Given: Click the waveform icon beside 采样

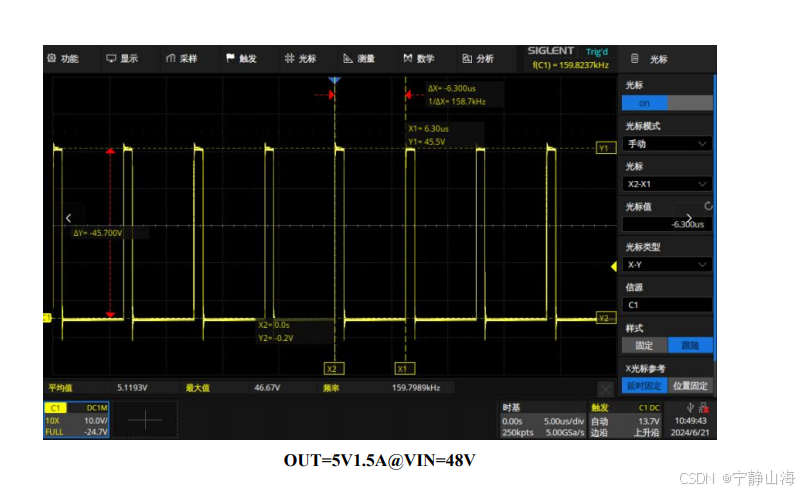Looking at the screenshot, I should [x=170, y=58].
